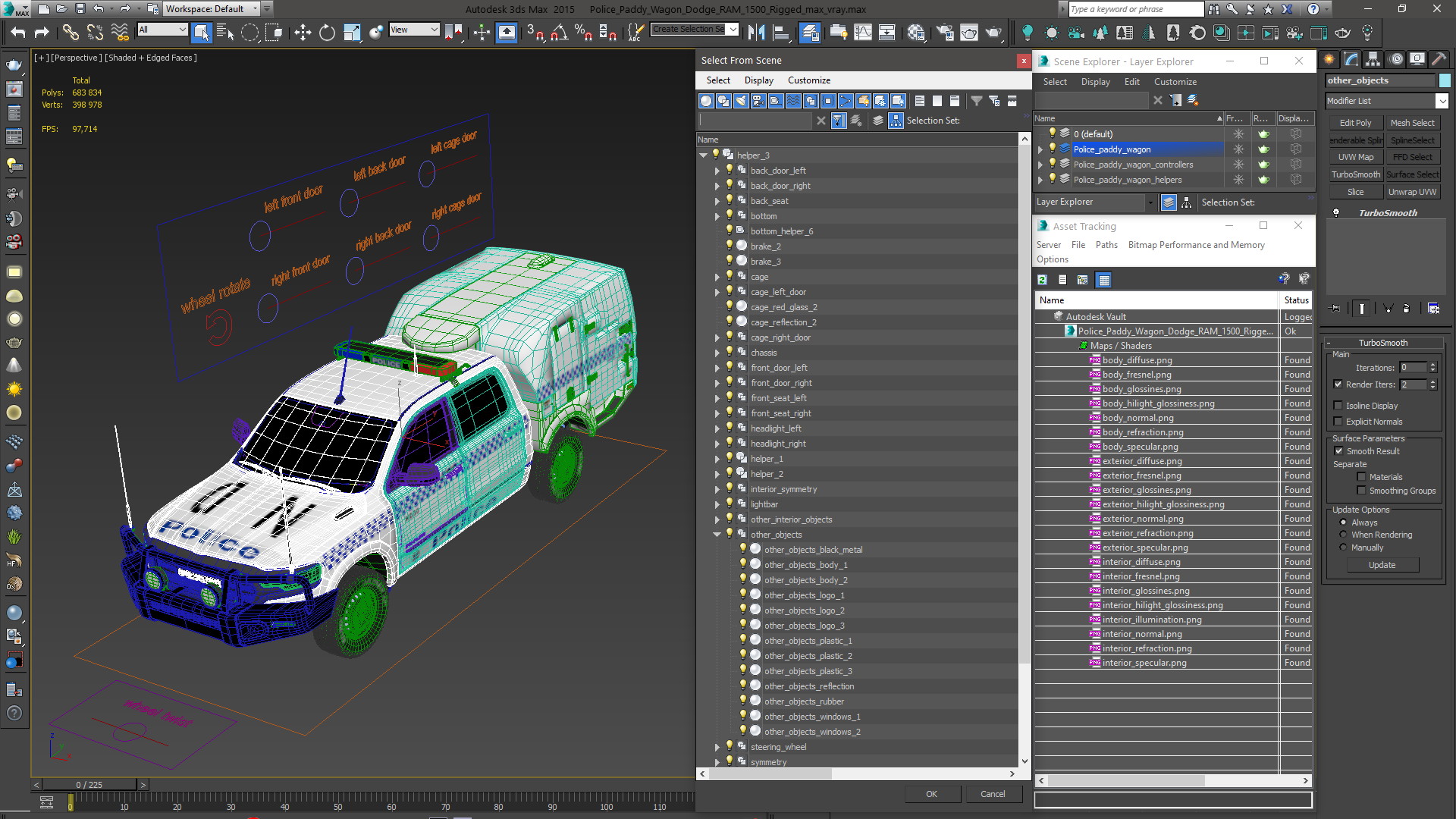The width and height of the screenshot is (1456, 819).
Task: Select the Link tool in main toolbar
Action: pos(70,32)
